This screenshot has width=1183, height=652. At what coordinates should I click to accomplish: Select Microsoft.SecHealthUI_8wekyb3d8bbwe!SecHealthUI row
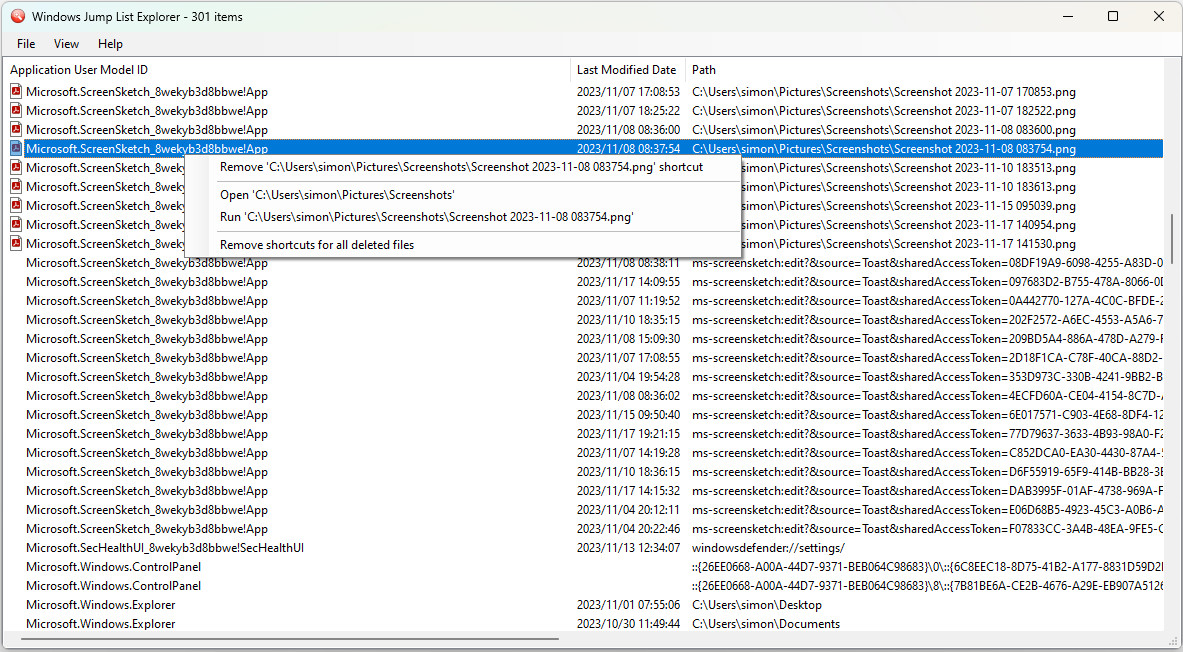pyautogui.click(x=582, y=548)
